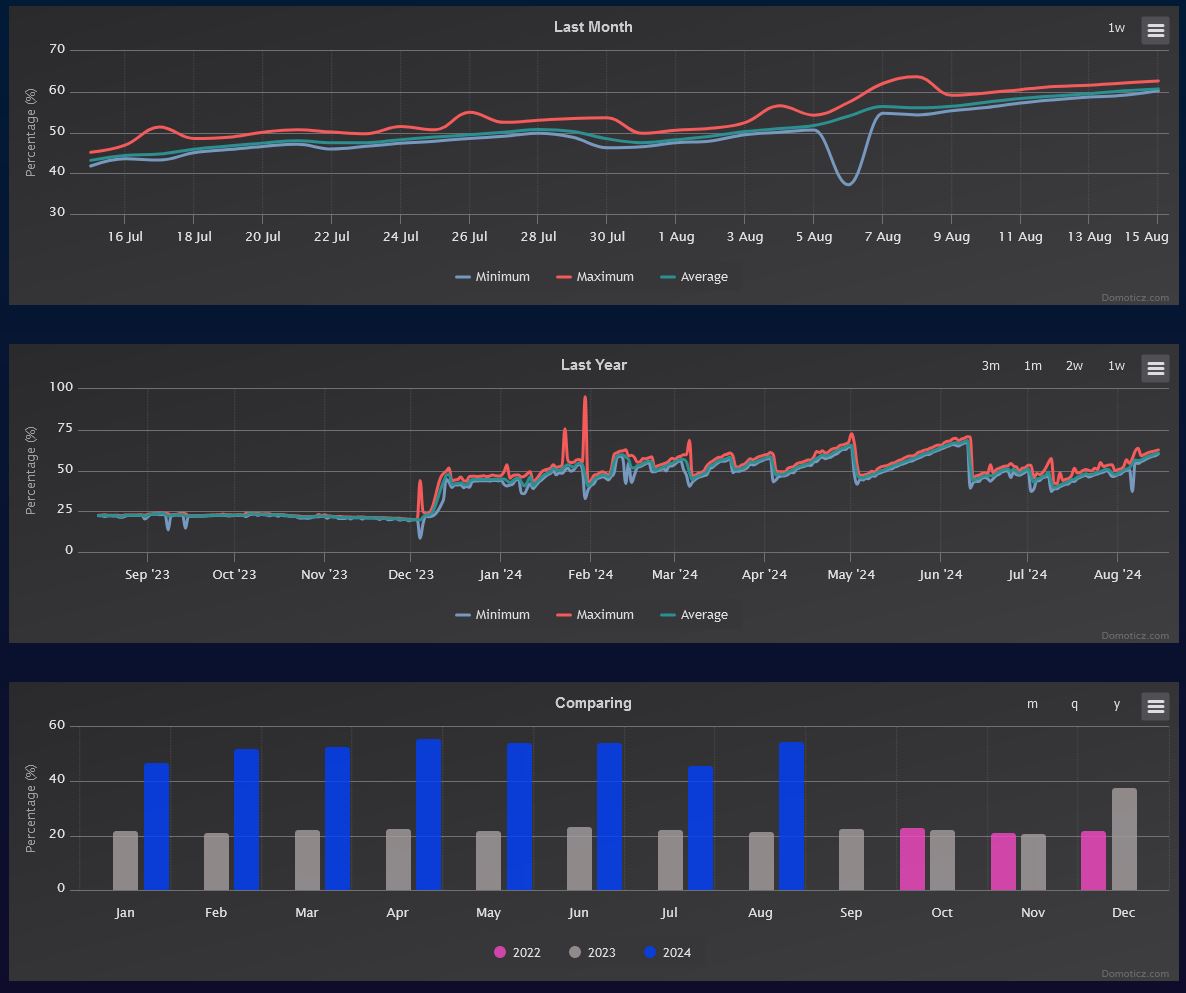Click the 'Jan' label in Comparing chart
Screen dimensions: 1186x993
pyautogui.click(x=125, y=913)
